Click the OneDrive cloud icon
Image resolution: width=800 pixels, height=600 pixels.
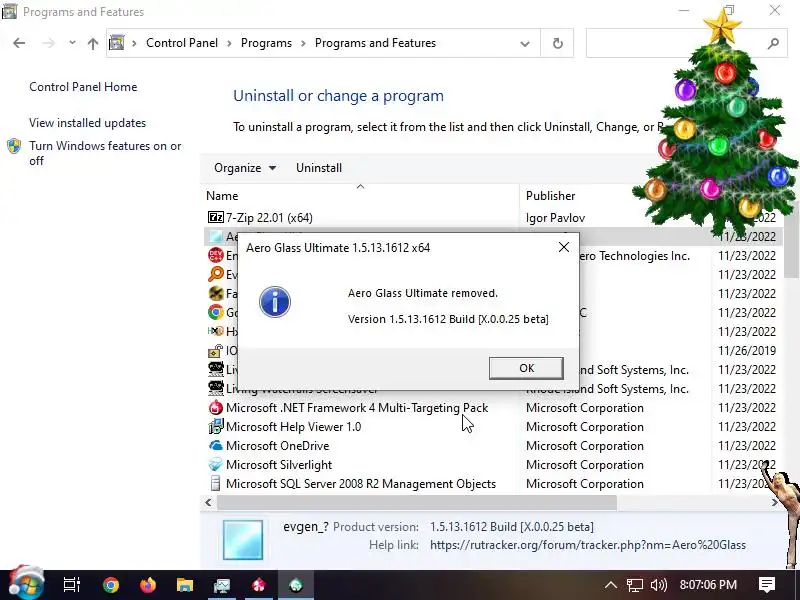tap(216, 445)
